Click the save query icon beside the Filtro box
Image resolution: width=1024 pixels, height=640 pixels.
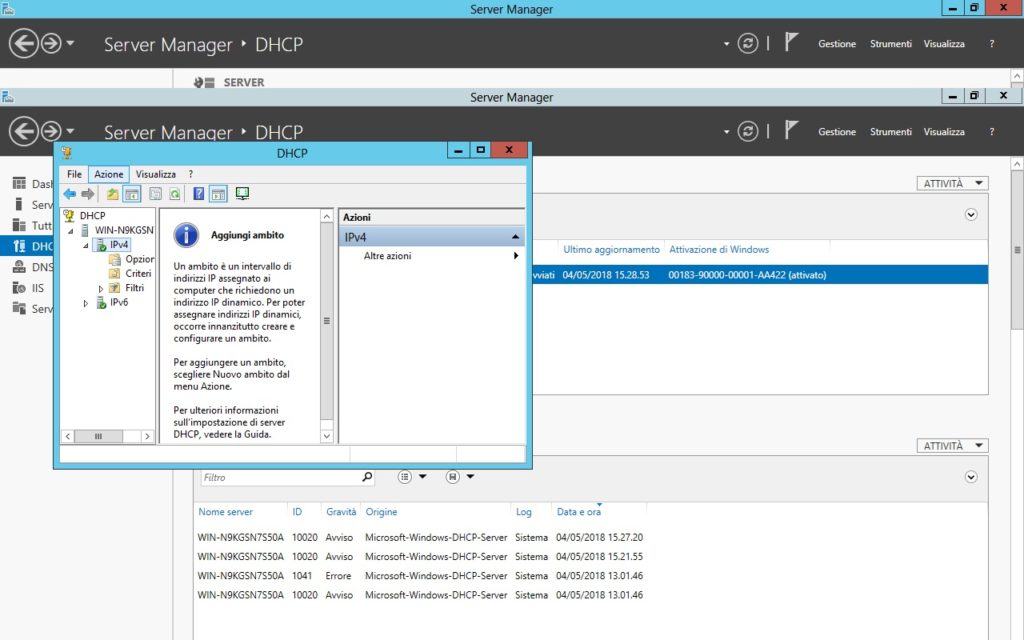[x=453, y=477]
